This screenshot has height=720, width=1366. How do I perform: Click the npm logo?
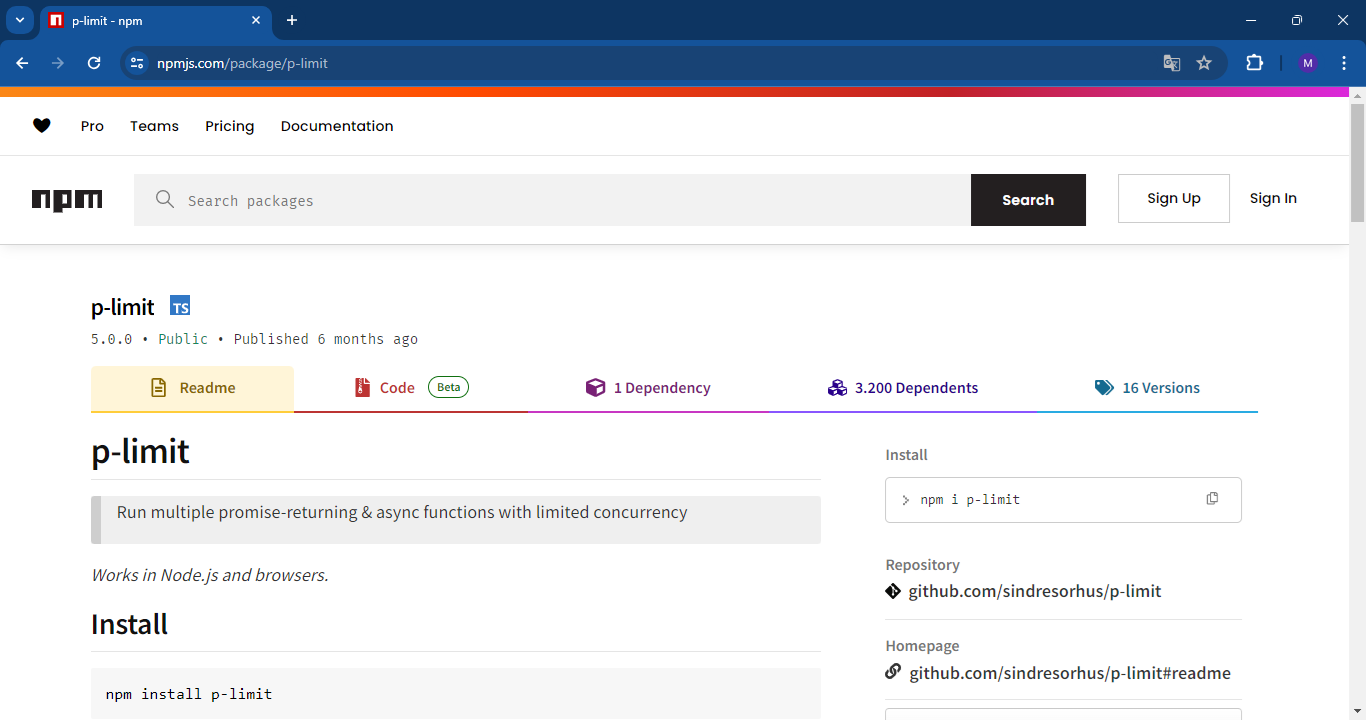67,199
